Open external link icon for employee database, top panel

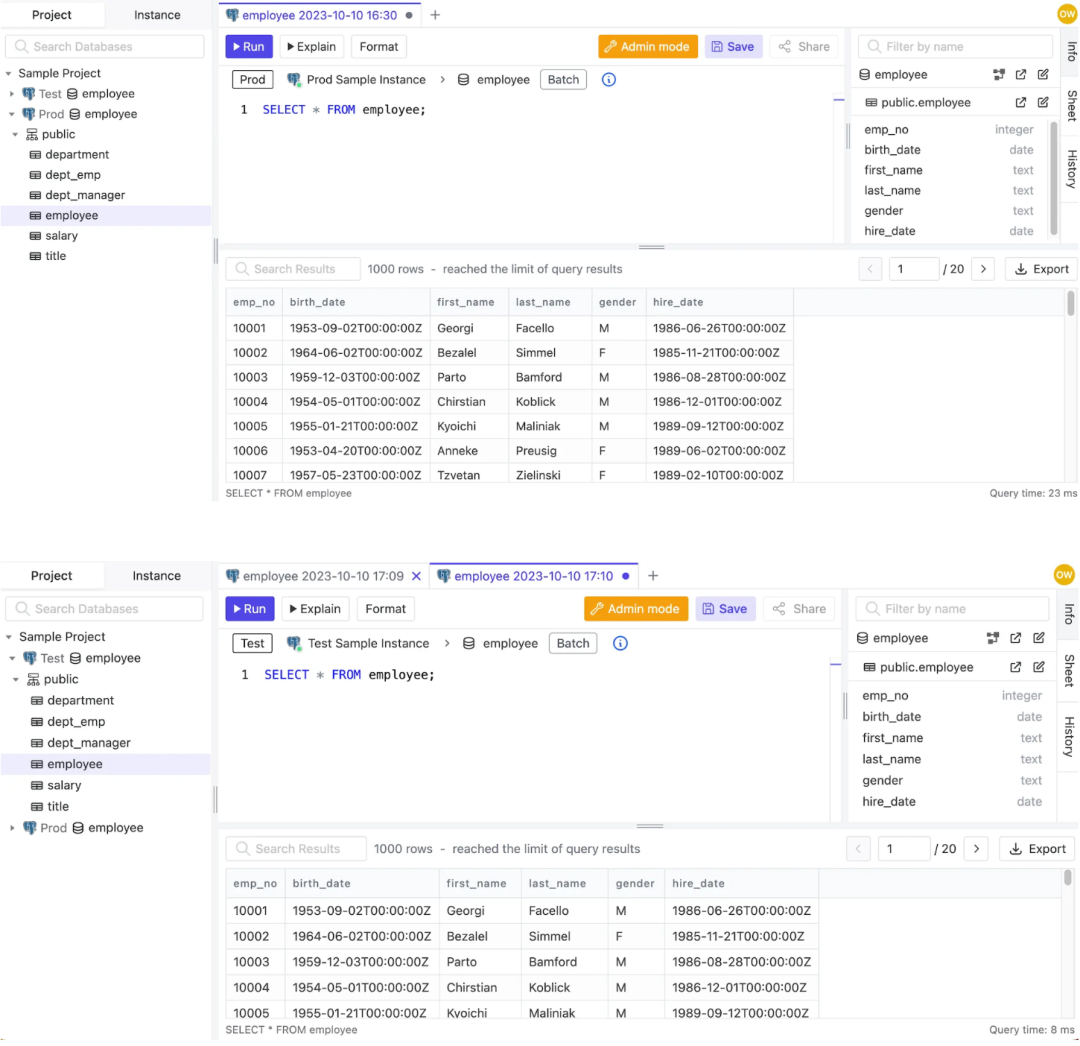coord(1021,74)
